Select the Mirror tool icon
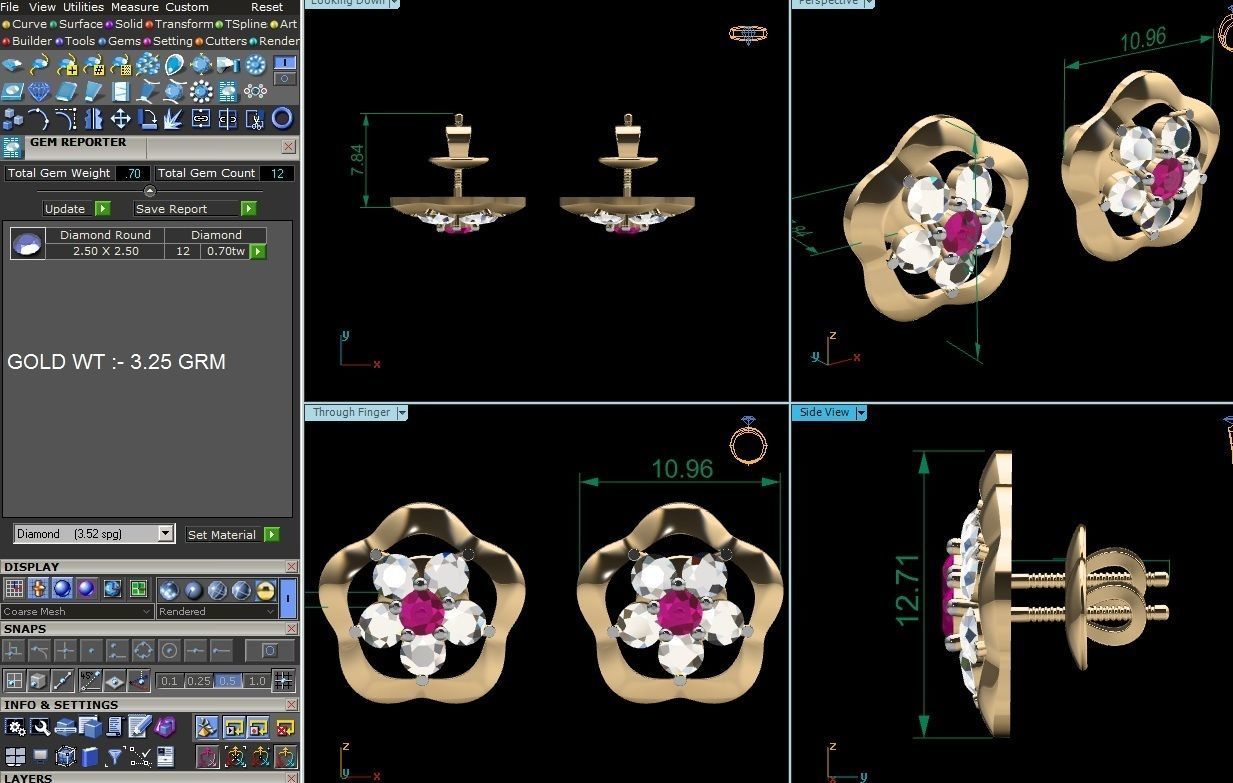1233x783 pixels. click(93, 120)
